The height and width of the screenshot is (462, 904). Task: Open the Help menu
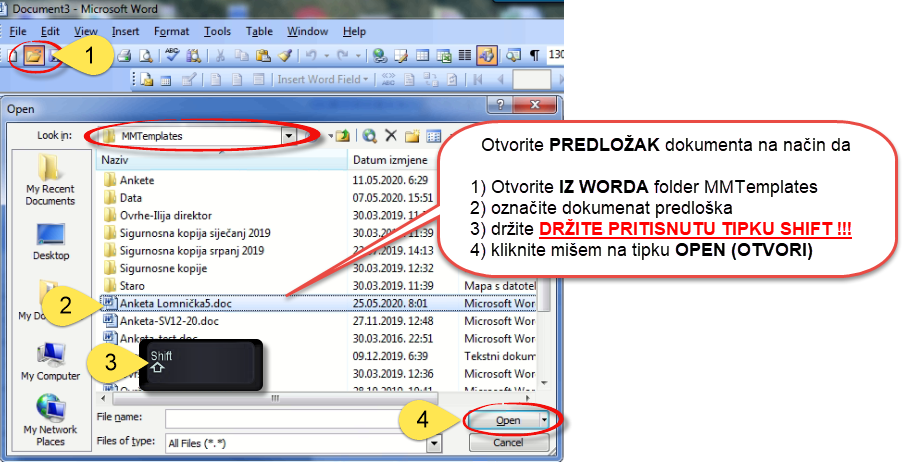(354, 31)
